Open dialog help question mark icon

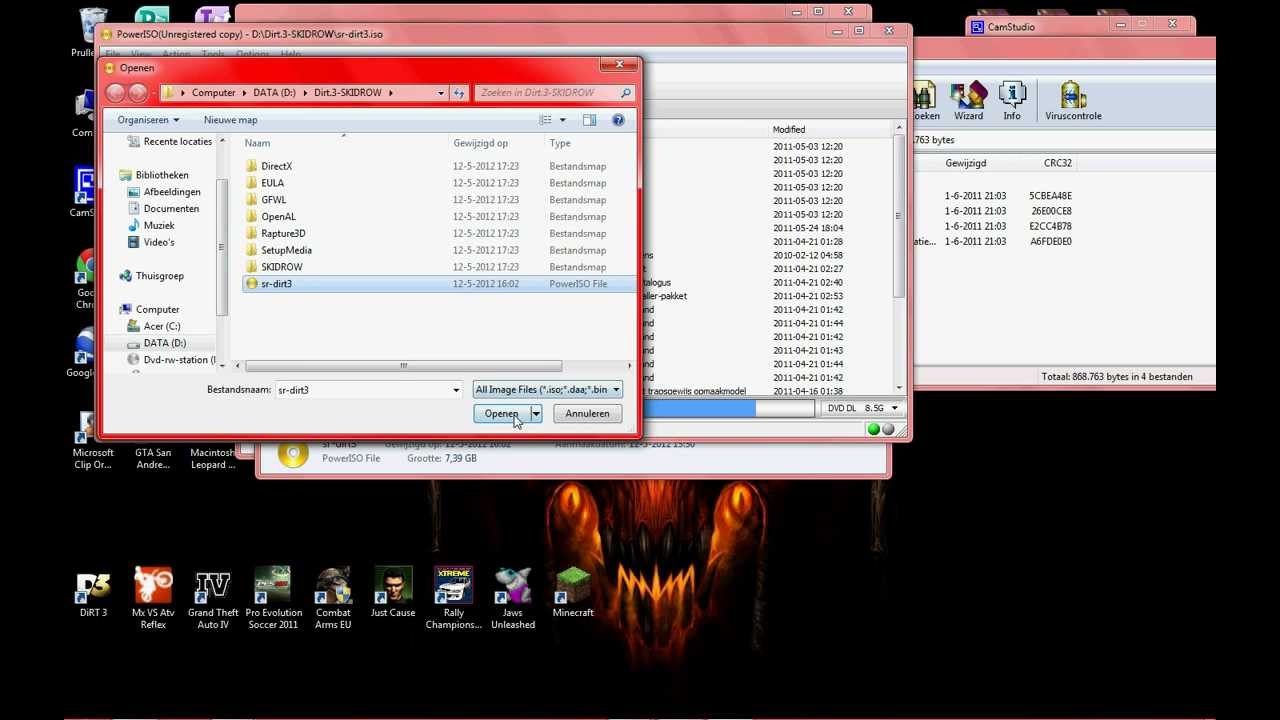618,120
